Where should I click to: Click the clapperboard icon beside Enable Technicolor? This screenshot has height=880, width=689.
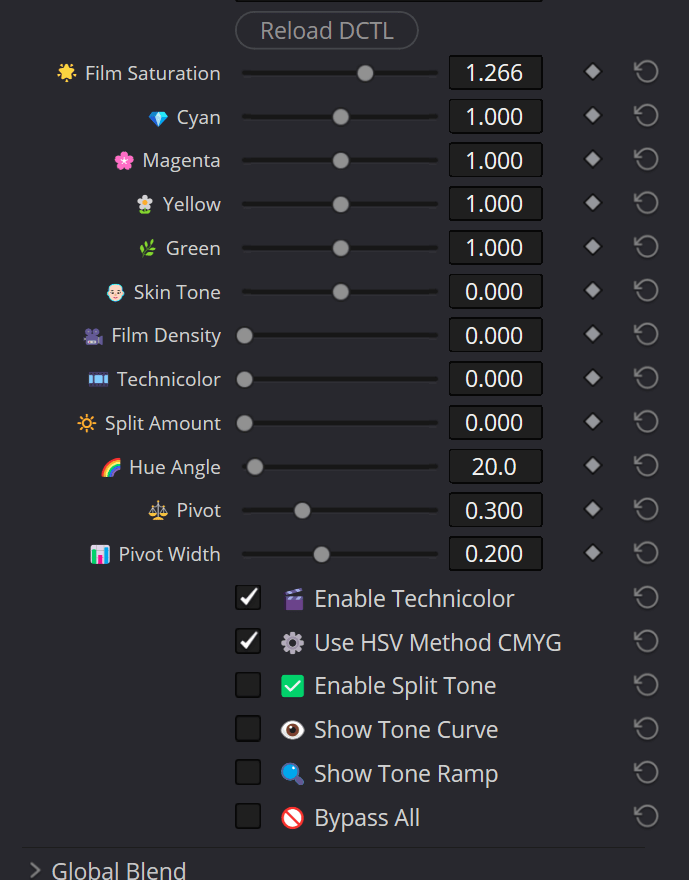(x=292, y=597)
